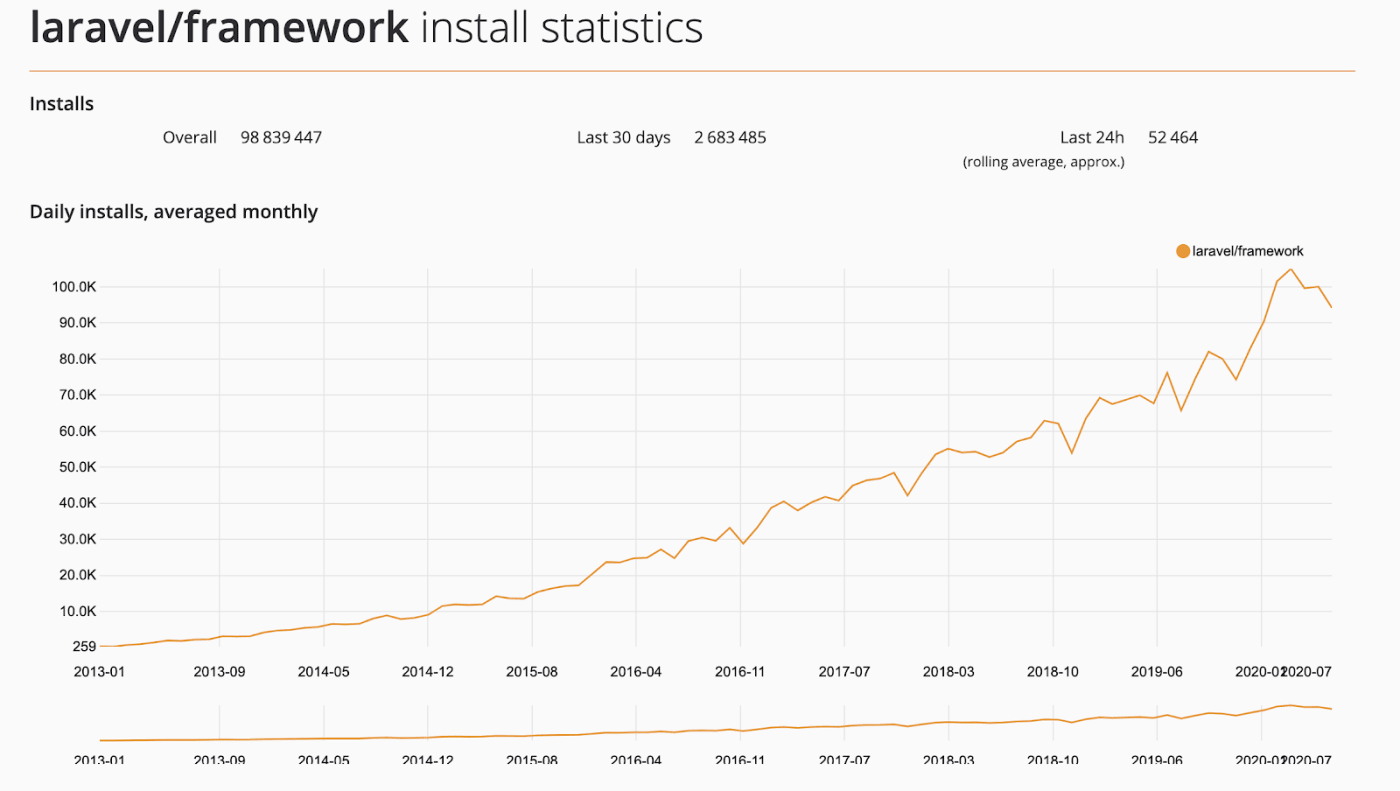Click the 'Last 30 days' label

click(x=624, y=137)
